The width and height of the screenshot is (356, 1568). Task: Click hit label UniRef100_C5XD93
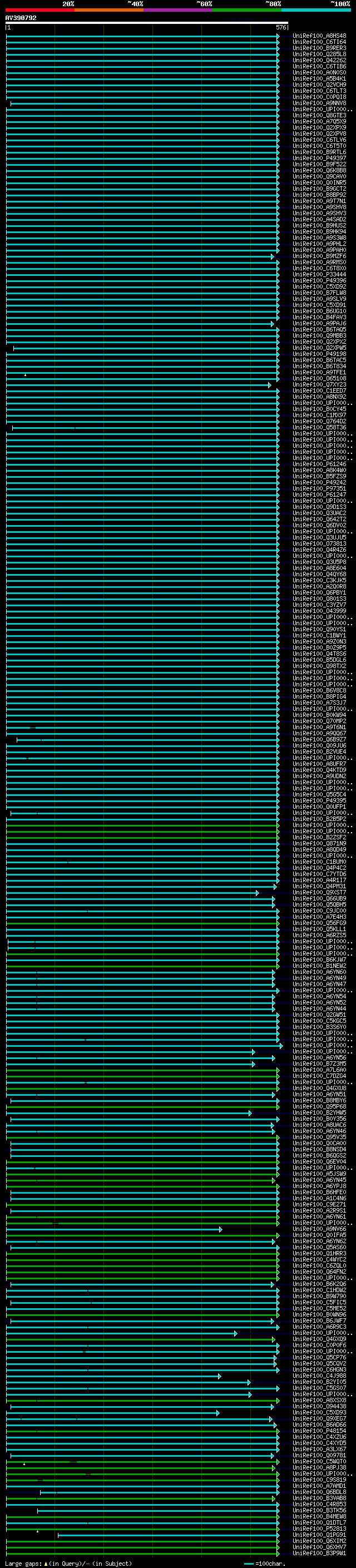(319, 1412)
